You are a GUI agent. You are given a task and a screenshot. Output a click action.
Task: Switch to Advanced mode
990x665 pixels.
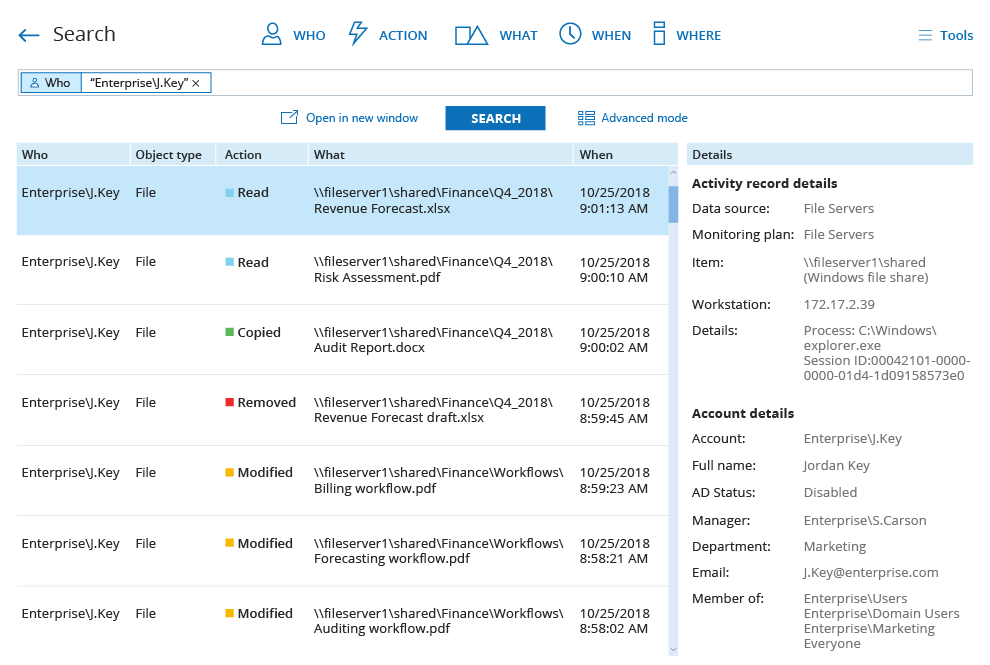click(632, 118)
